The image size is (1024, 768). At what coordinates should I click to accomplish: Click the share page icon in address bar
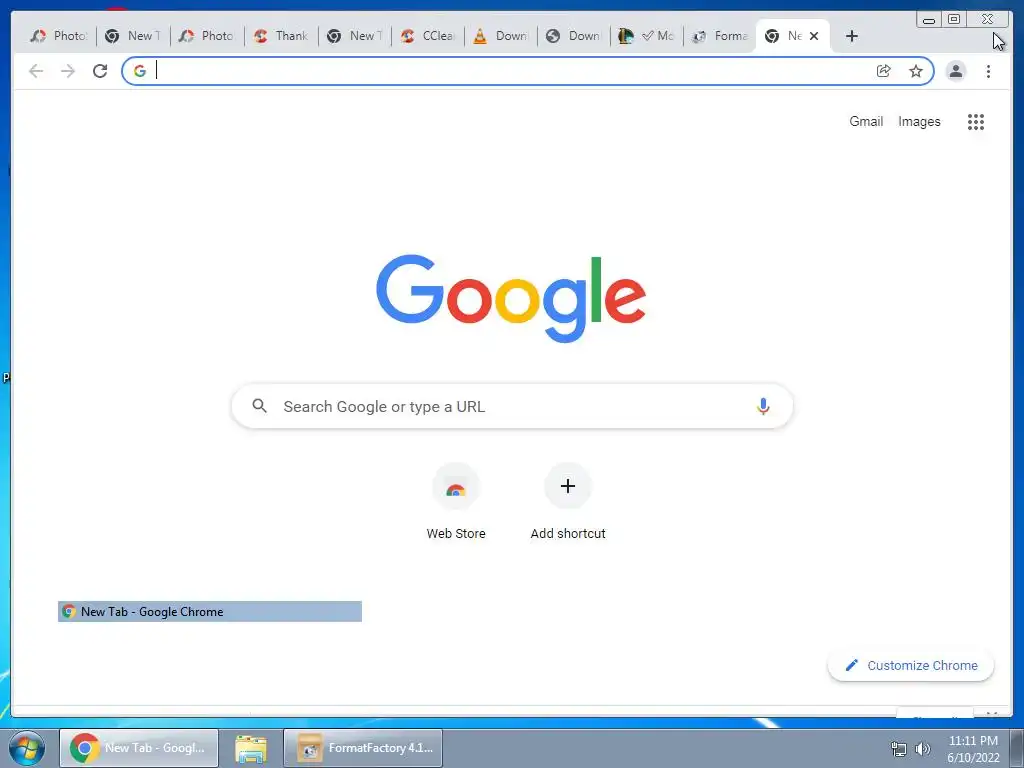884,71
